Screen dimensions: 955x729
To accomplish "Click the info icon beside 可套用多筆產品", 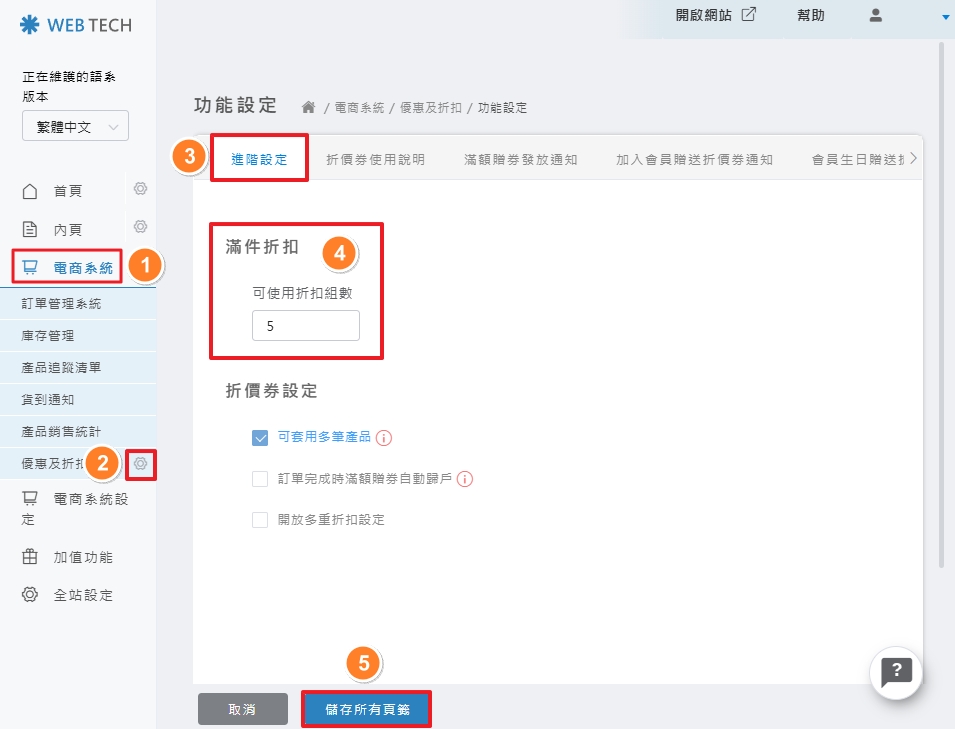I will [384, 438].
